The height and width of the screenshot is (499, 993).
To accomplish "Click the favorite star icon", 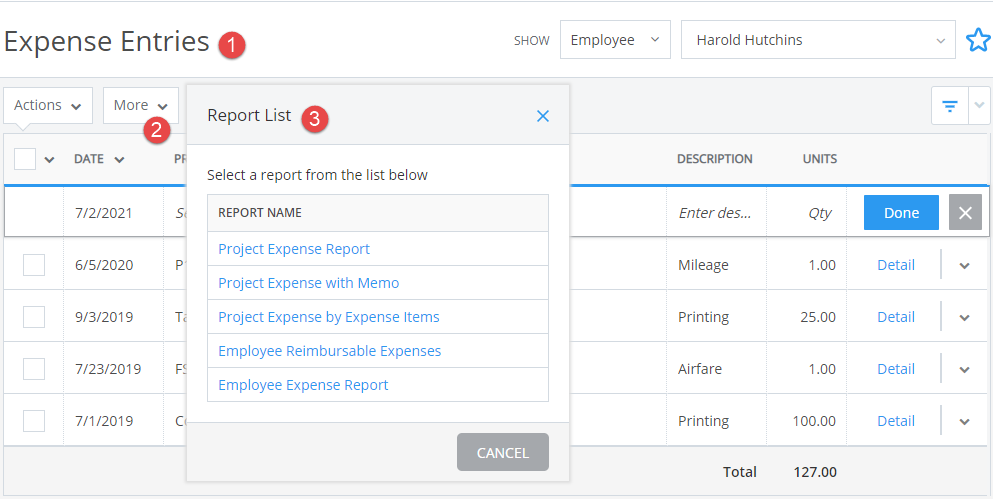I will pos(978,41).
